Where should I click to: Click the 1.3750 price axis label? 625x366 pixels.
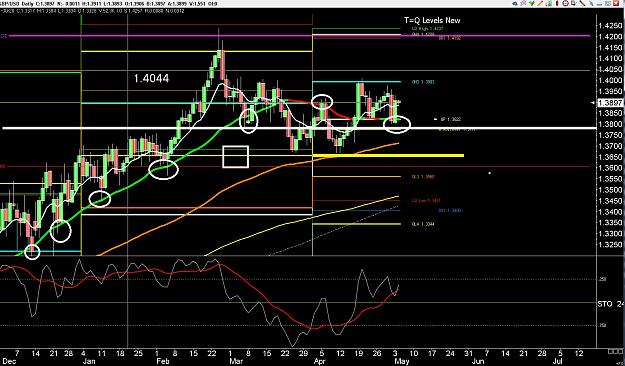[x=610, y=136]
